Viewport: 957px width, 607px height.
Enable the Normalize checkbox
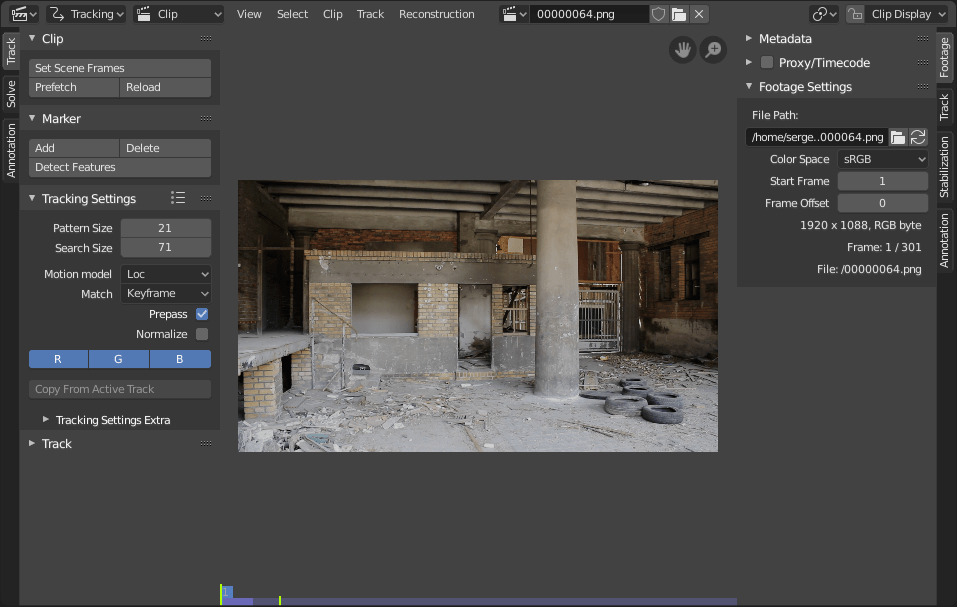click(x=202, y=333)
